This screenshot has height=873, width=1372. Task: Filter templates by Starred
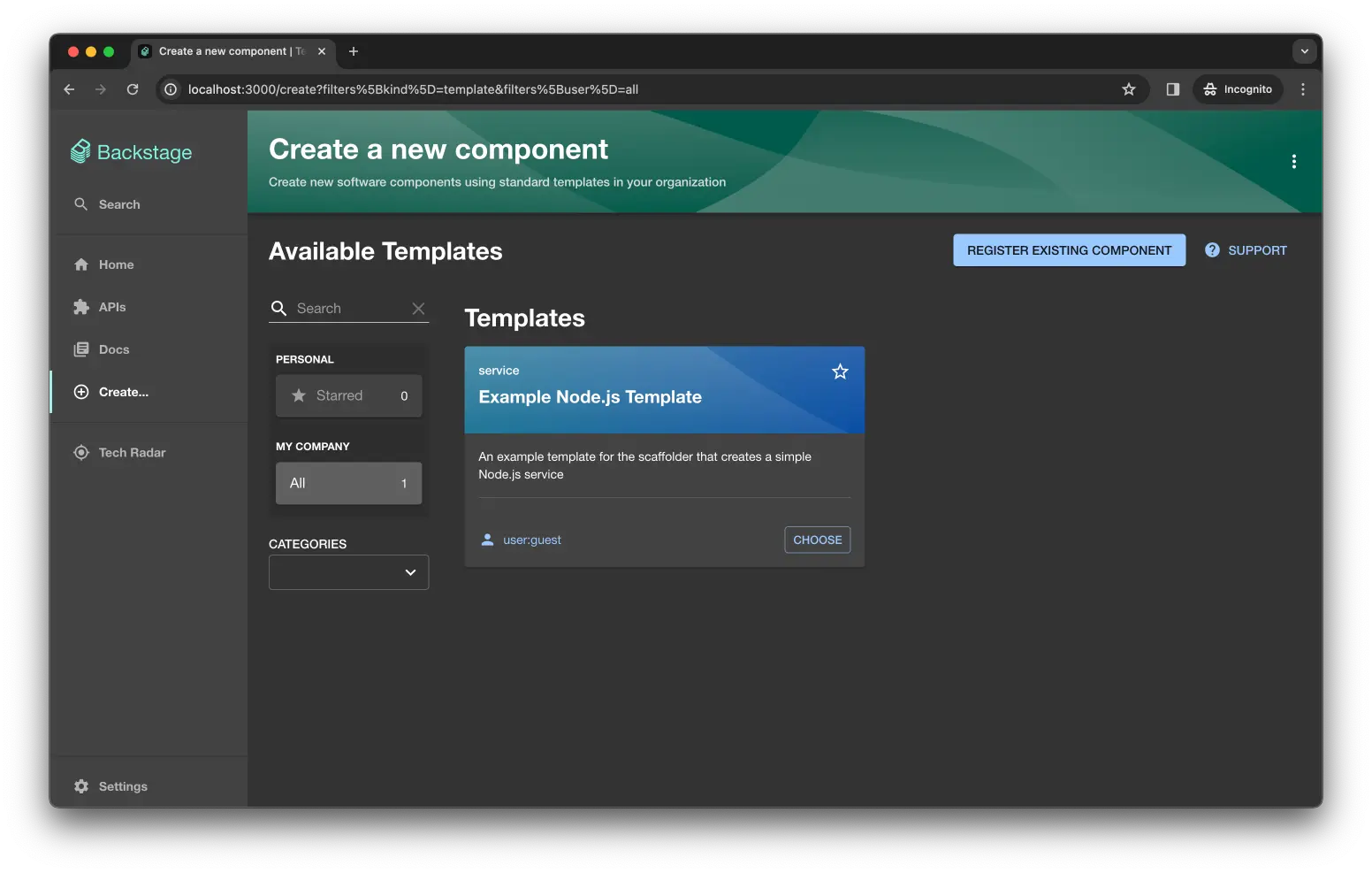[x=348, y=395]
